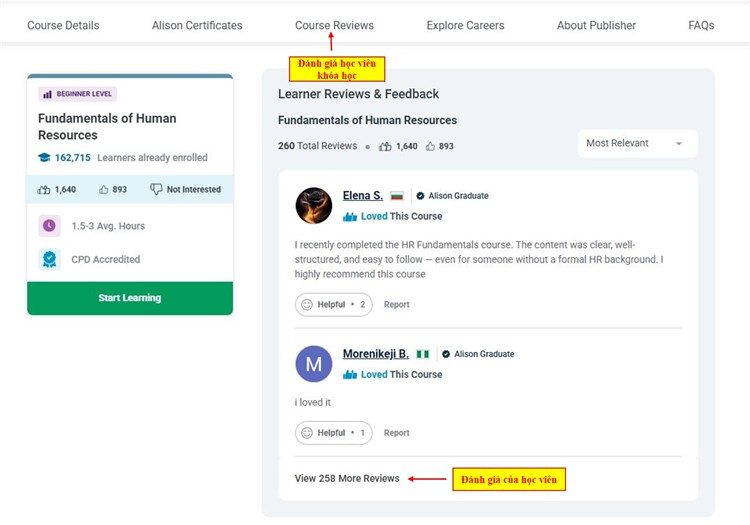Viewport: 750px width, 525px height.
Task: Switch to the Course Details tab
Action: pyautogui.click(x=63, y=25)
